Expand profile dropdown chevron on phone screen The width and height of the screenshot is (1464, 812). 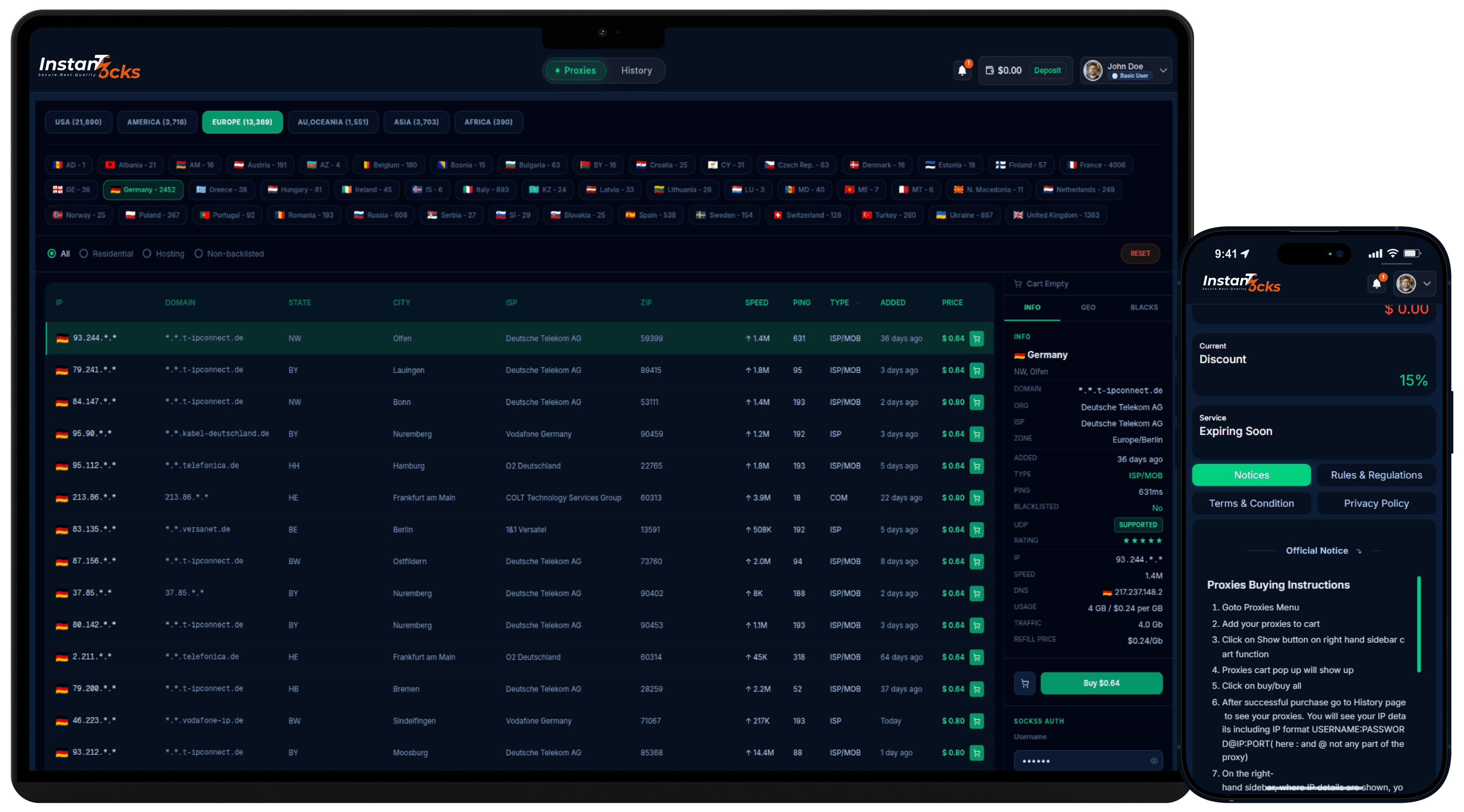[1427, 284]
